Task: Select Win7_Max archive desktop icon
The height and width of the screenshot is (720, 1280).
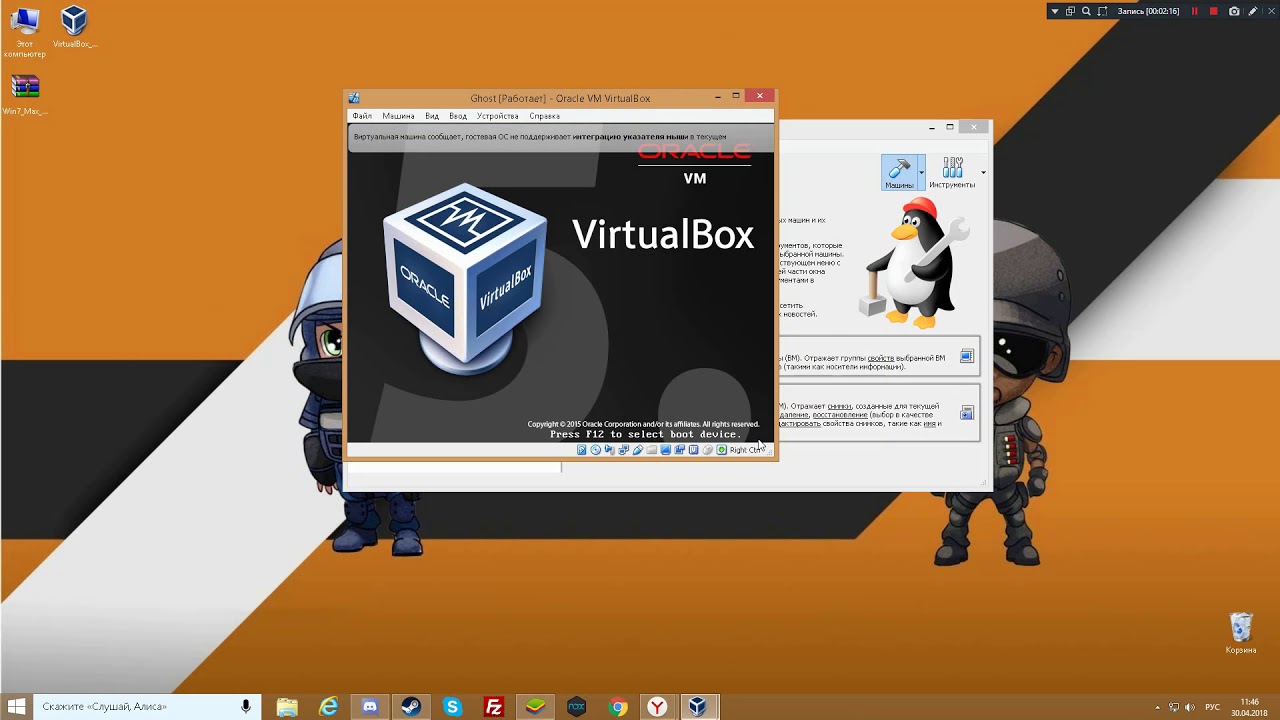Action: coord(24,95)
